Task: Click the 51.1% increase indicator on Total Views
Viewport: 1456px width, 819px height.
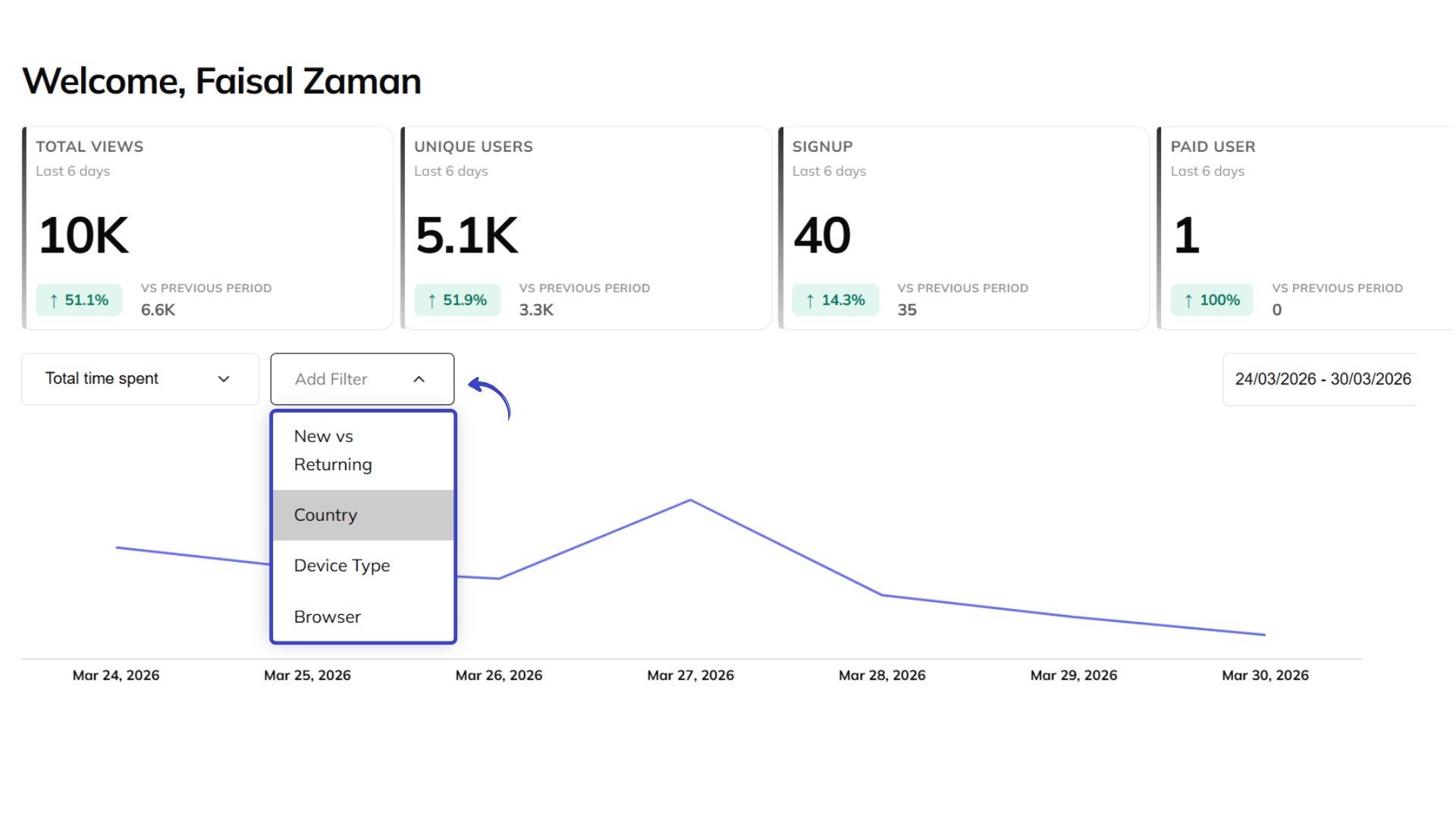Action: pos(79,300)
